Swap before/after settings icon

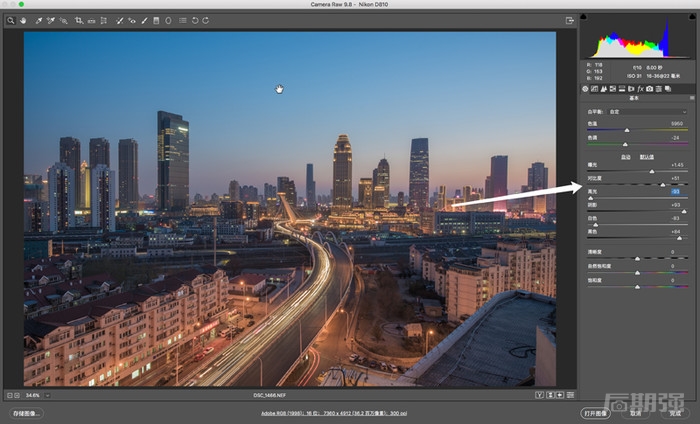tap(550, 395)
